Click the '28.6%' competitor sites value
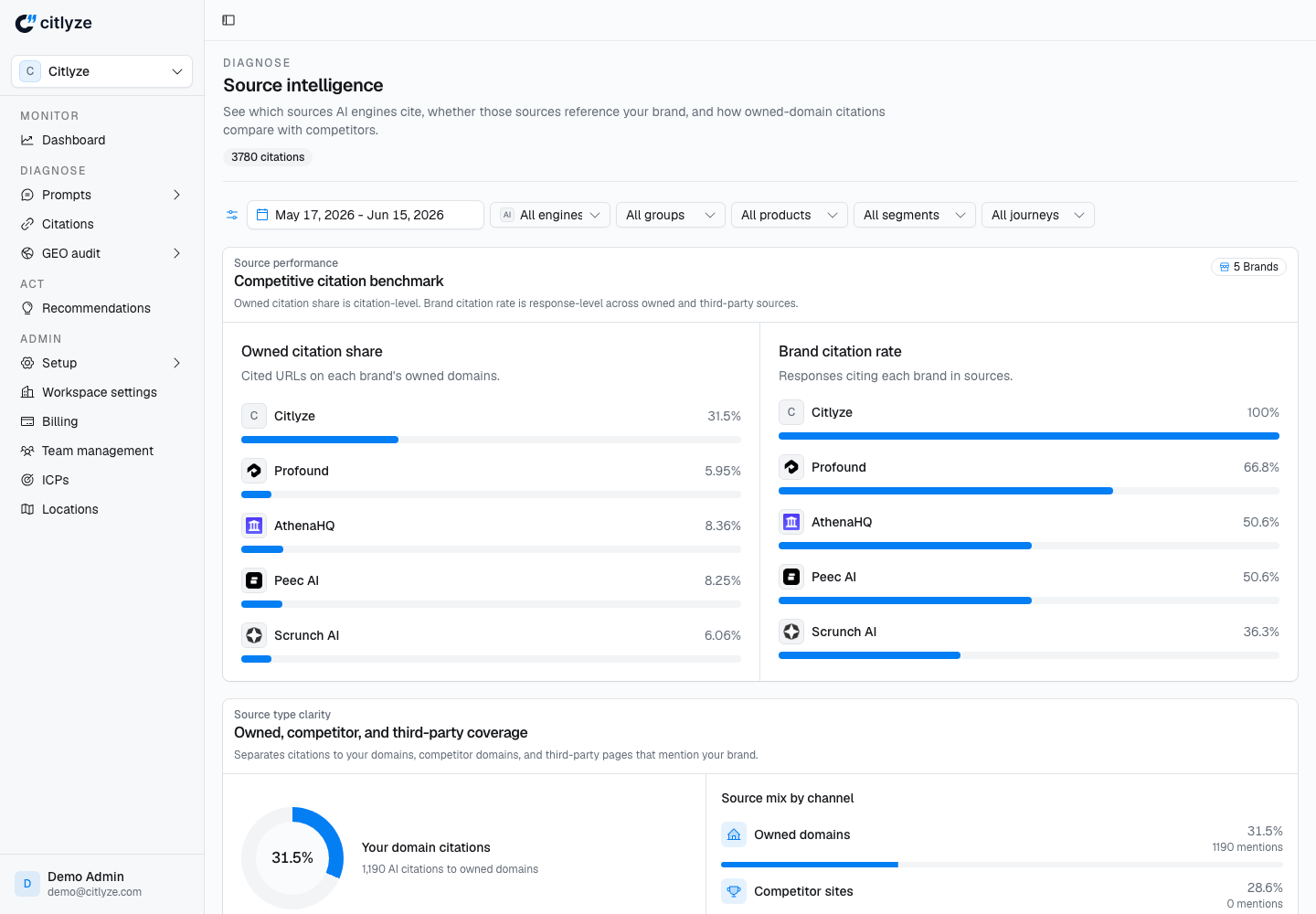The width and height of the screenshot is (1316, 914). click(x=1265, y=887)
